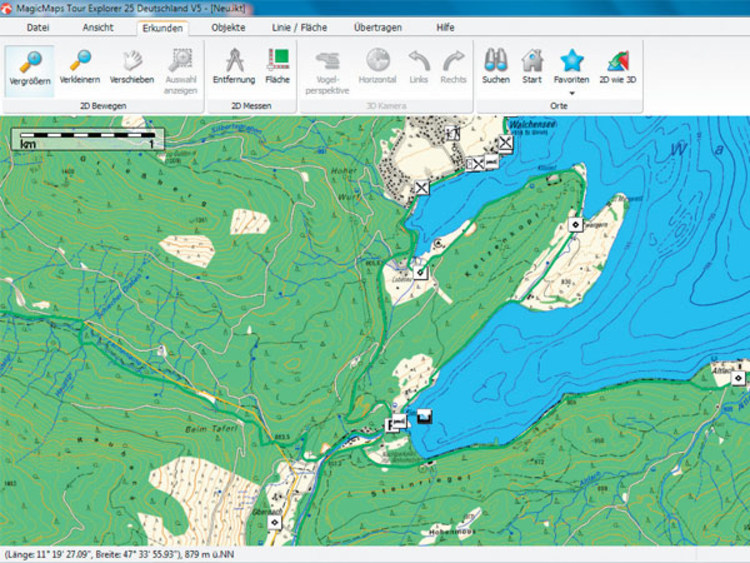Select the Verkleinern zoom-out tool
Image resolution: width=750 pixels, height=563 pixels.
[x=79, y=66]
